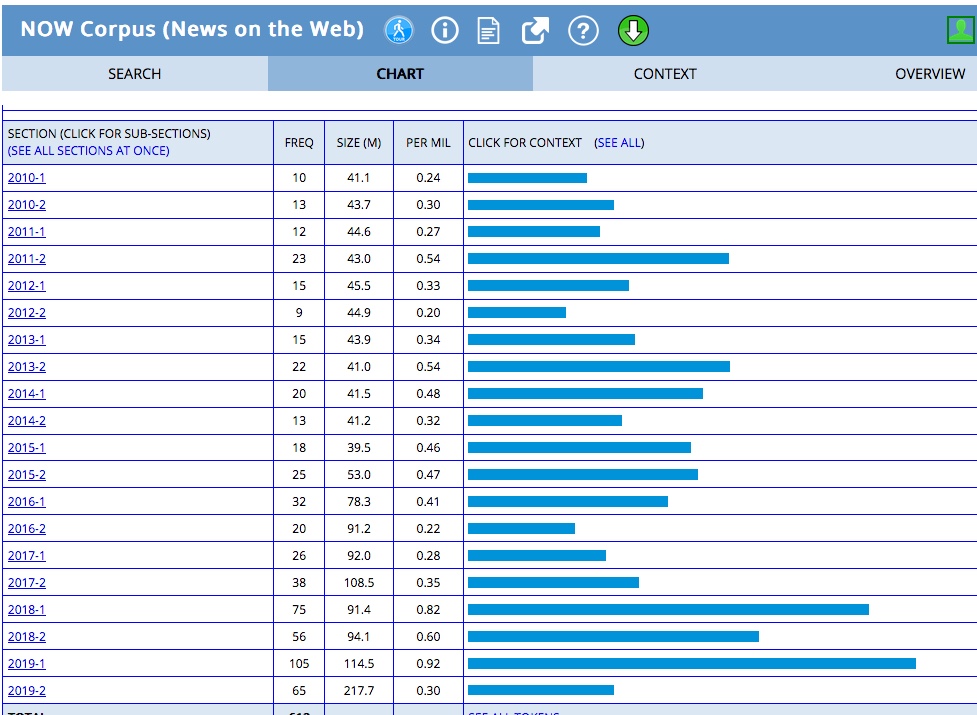
Task: Open the 2013-1 section link
Action: (26, 339)
